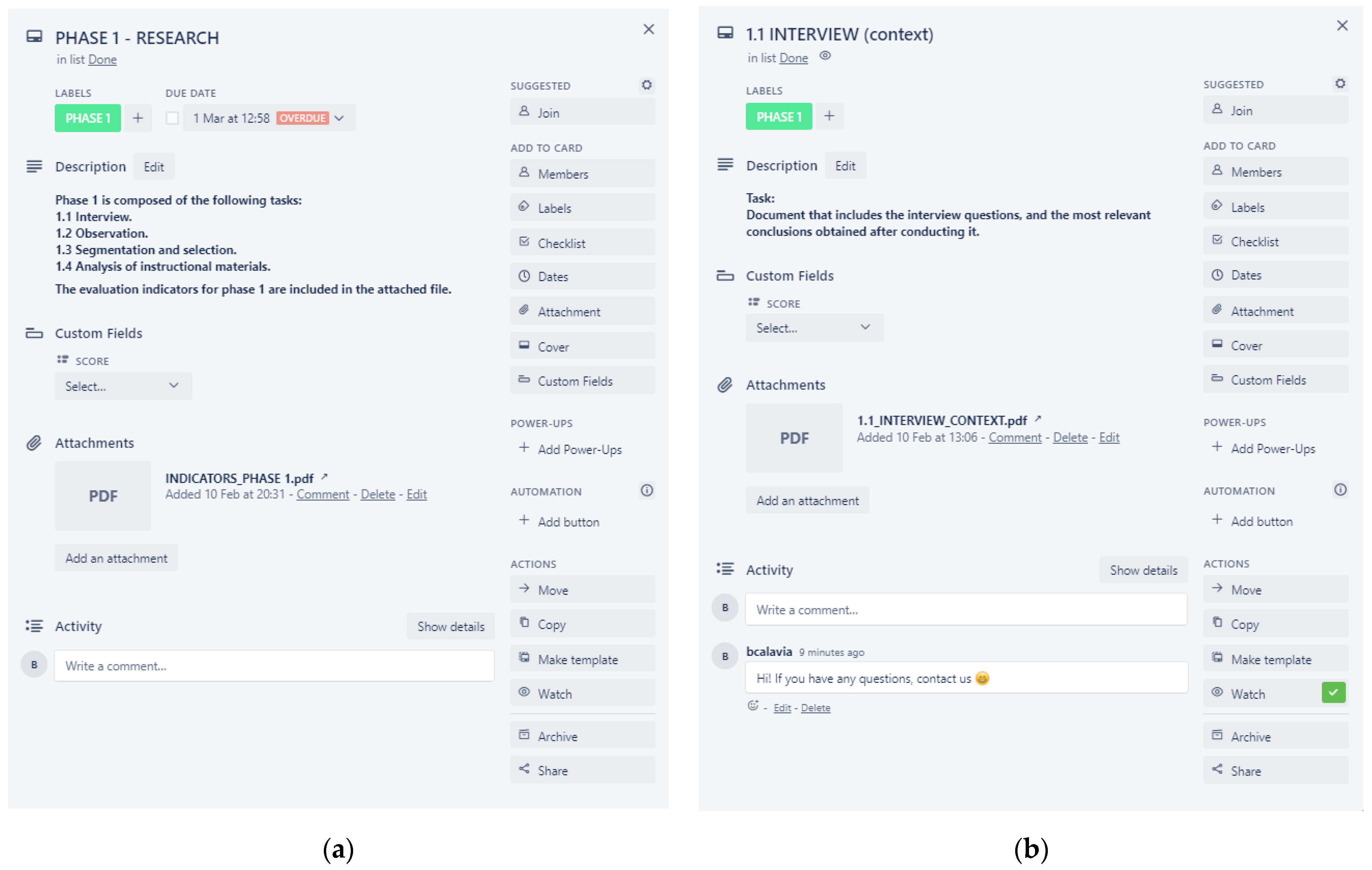Click automation info icon in 1.1 INTERVIEW card
1372x870 pixels.
pyautogui.click(x=1340, y=489)
